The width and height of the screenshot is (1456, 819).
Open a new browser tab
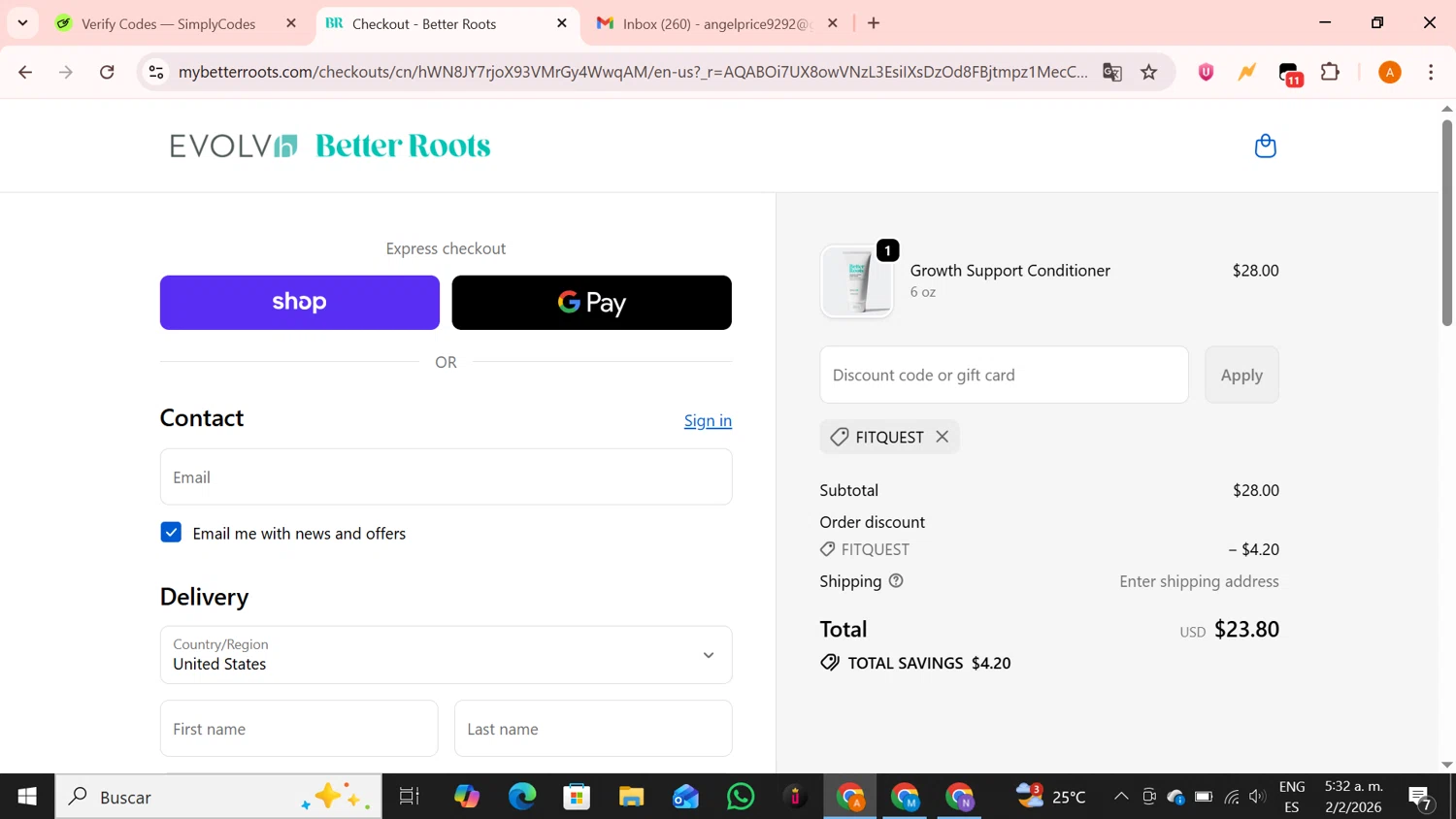(x=874, y=23)
